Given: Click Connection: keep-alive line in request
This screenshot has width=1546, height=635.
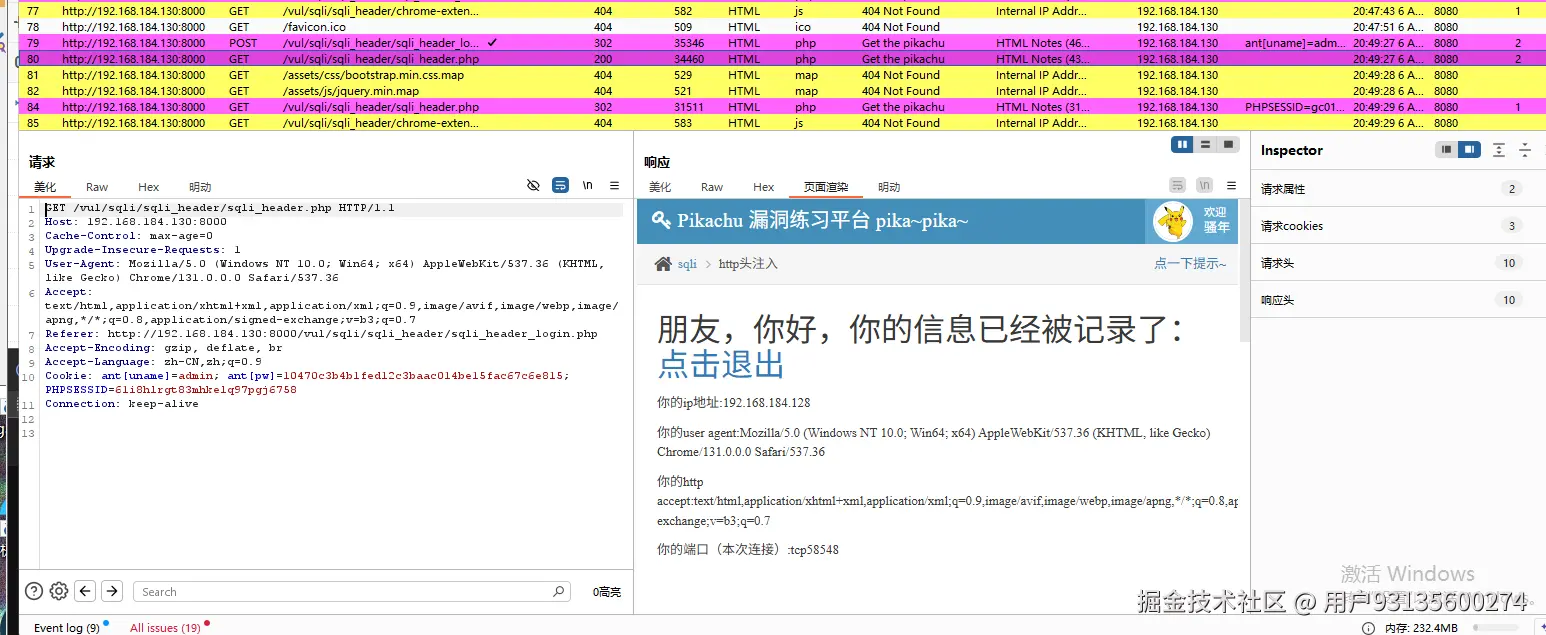Looking at the screenshot, I should [121, 404].
